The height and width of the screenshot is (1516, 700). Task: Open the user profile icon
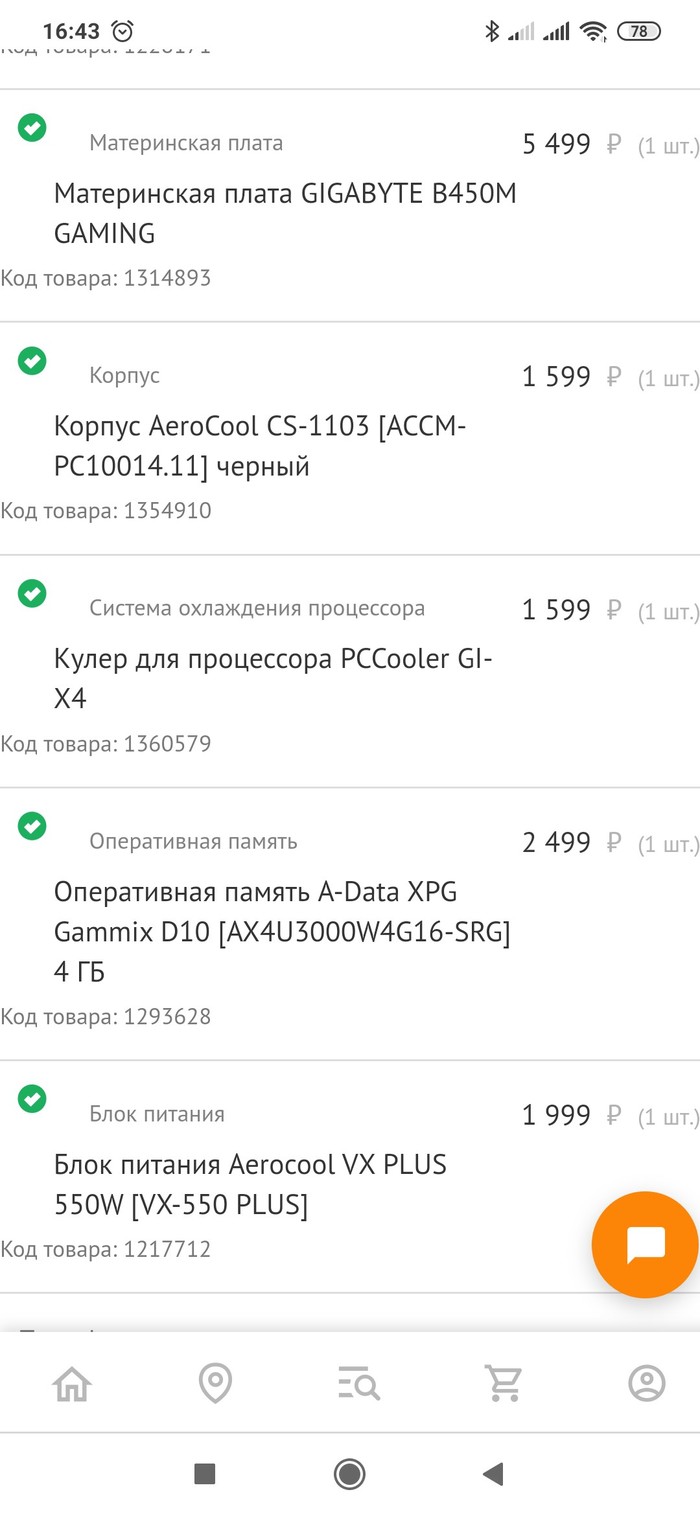tap(647, 1384)
